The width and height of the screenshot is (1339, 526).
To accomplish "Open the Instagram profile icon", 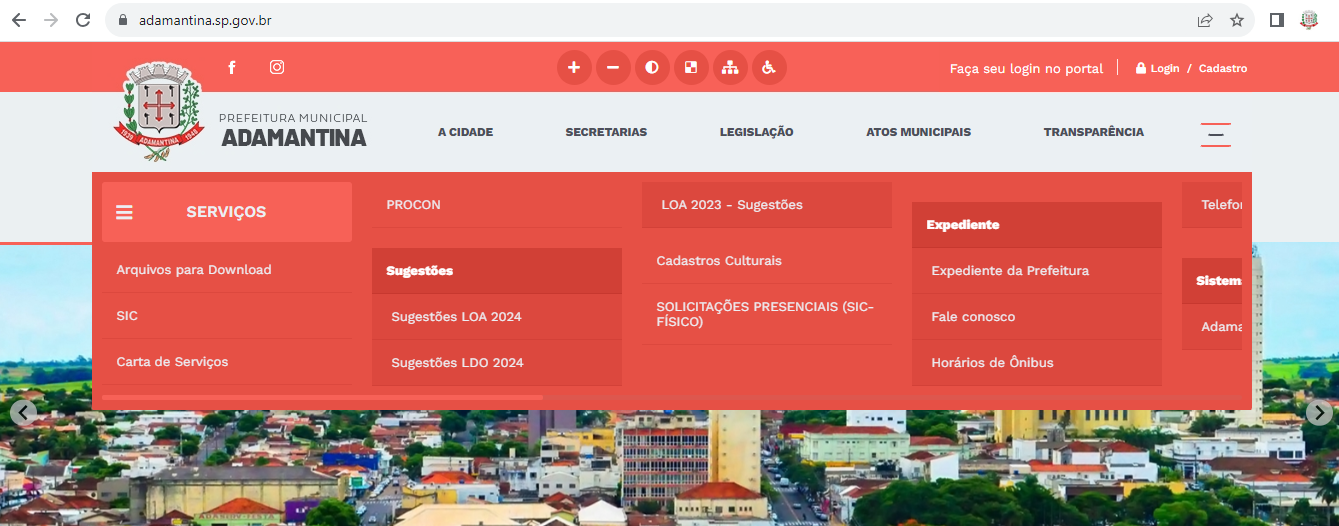I will pos(277,68).
